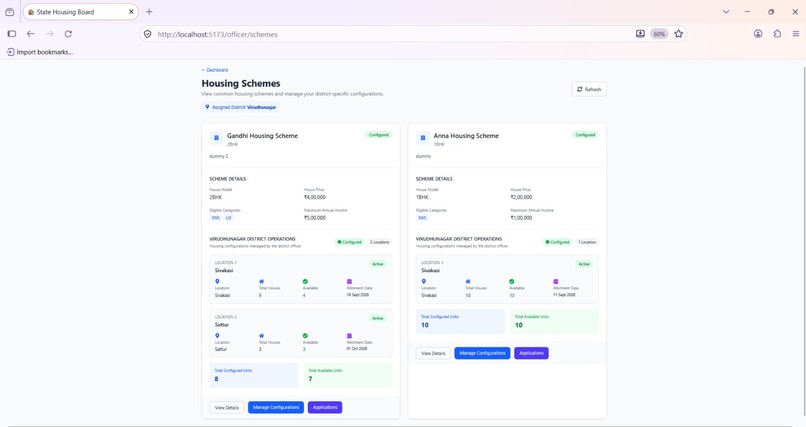Click the Available checkmark icon in Sattur row
The image size is (806, 427).
[305, 336]
